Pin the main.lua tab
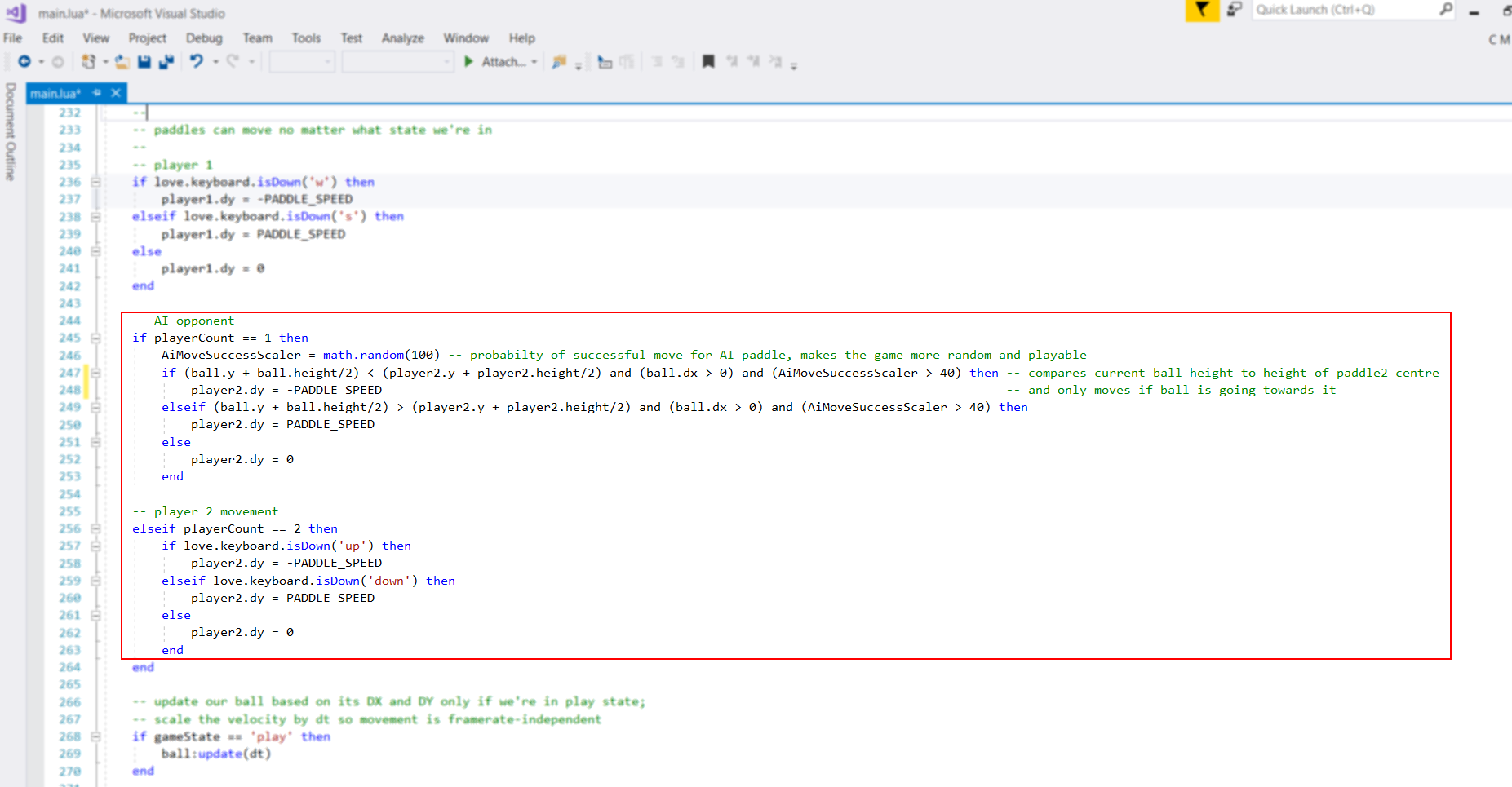 [x=97, y=93]
